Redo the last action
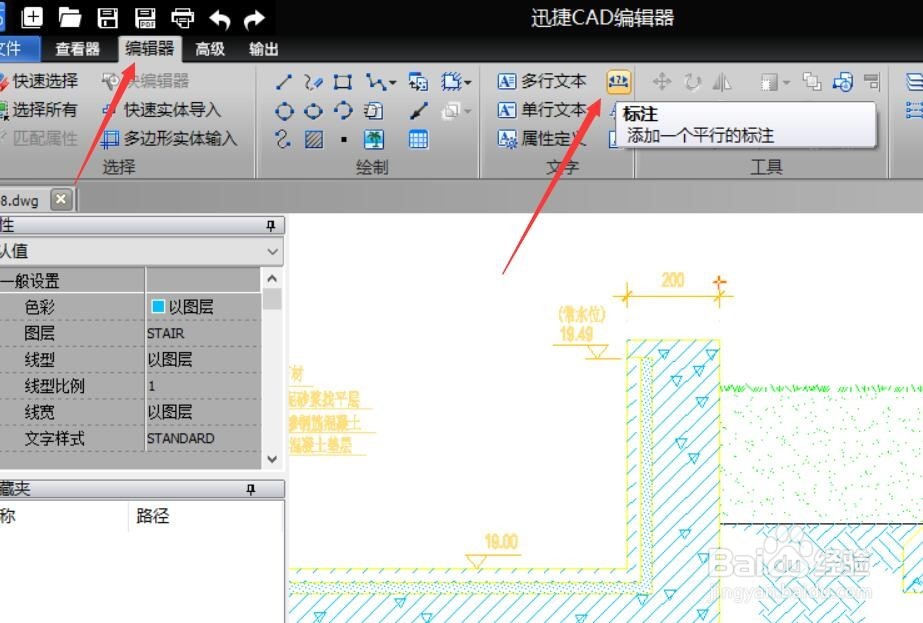This screenshot has width=923, height=623. click(254, 19)
